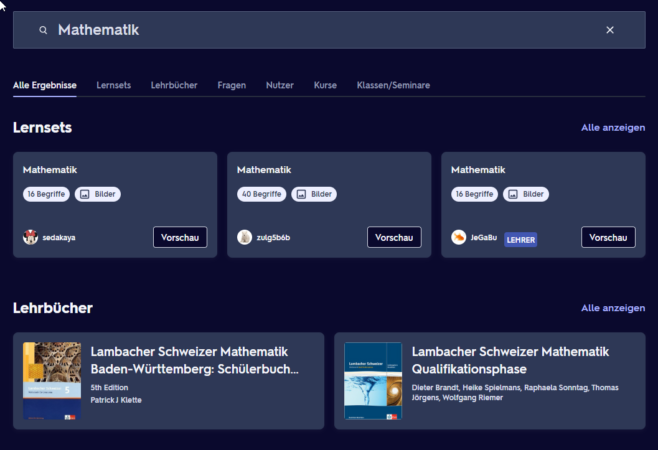Click the search magnifier icon

[43, 30]
